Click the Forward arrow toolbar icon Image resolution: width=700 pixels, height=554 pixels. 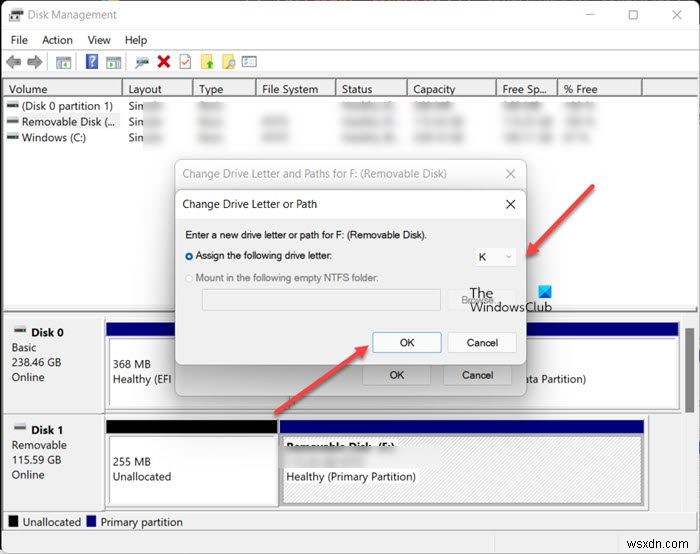point(35,62)
